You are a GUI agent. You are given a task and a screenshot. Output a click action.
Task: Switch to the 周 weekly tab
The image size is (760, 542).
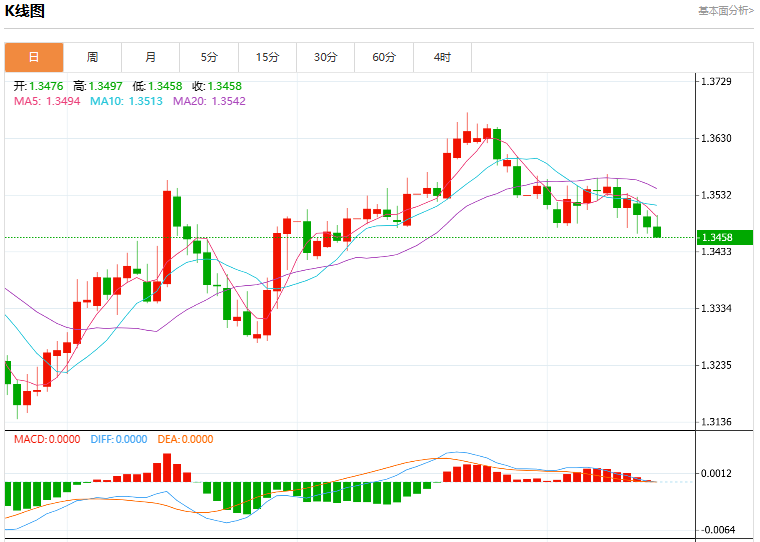click(x=93, y=57)
